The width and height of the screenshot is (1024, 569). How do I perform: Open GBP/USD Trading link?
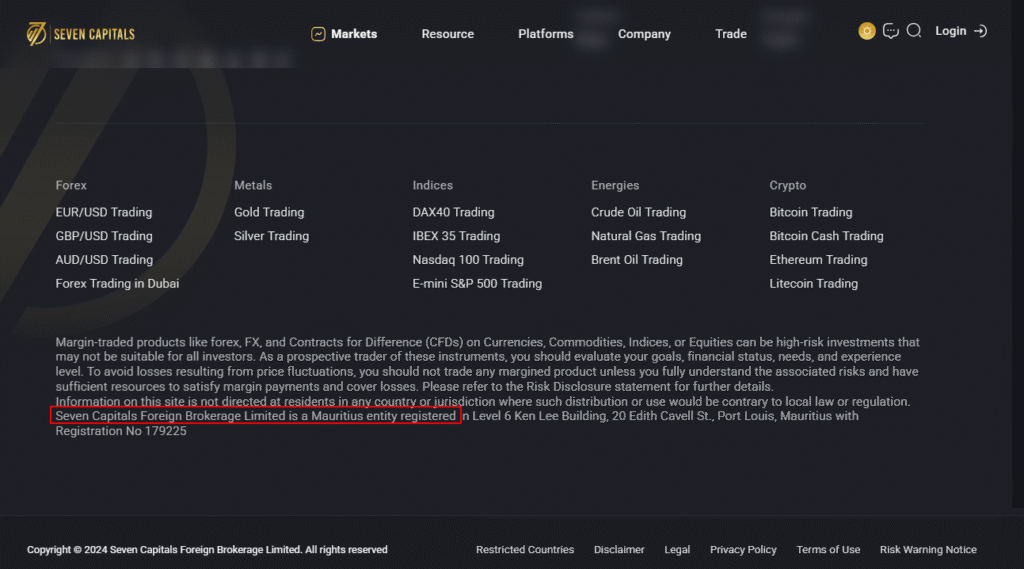point(104,236)
